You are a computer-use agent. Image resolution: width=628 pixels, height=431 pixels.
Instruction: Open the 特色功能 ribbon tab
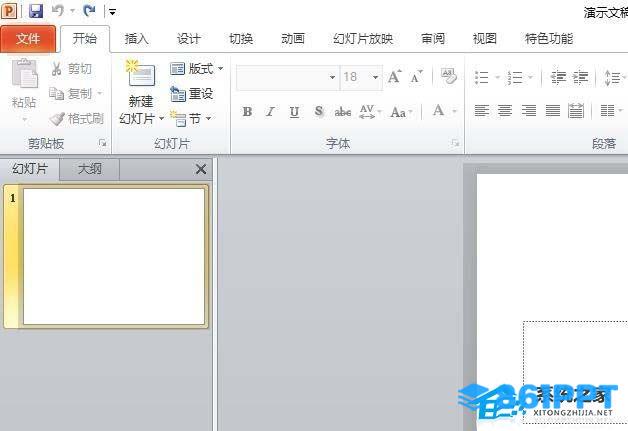(x=549, y=39)
